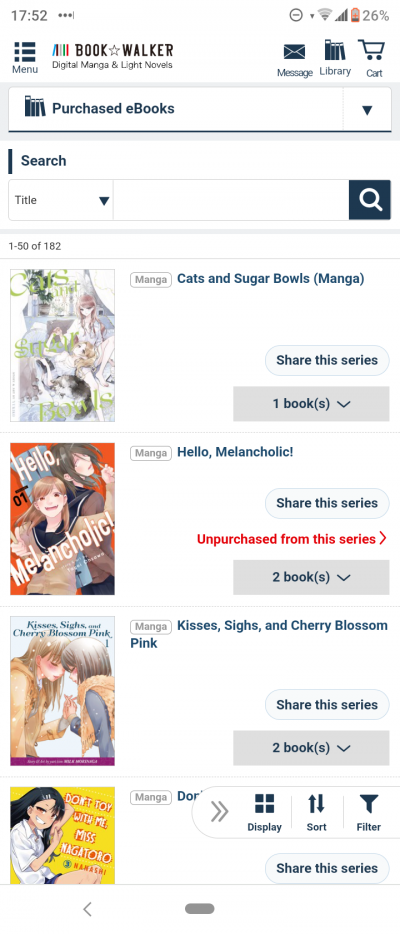Expand 1 book(s) for Cats and Sugar Bowls
The image size is (400, 934).
tap(311, 404)
